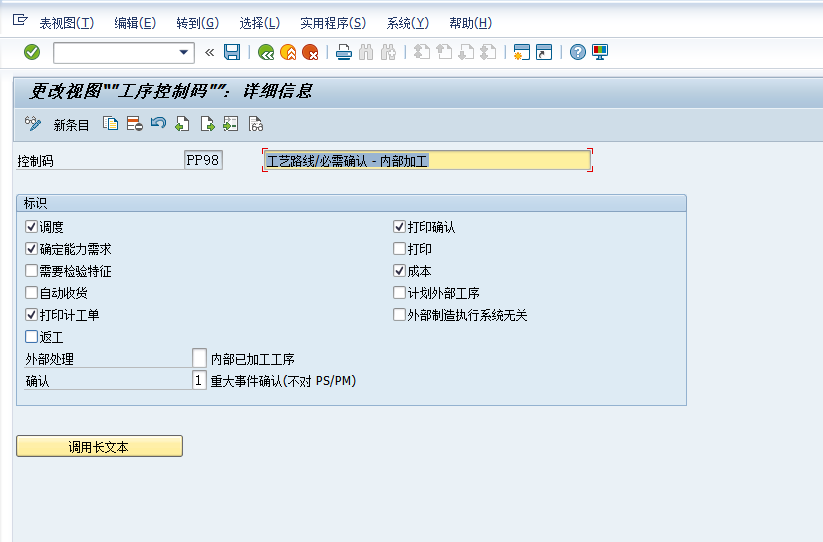This screenshot has height=542, width=823.
Task: Go back with the green Back icon
Action: coord(266,52)
